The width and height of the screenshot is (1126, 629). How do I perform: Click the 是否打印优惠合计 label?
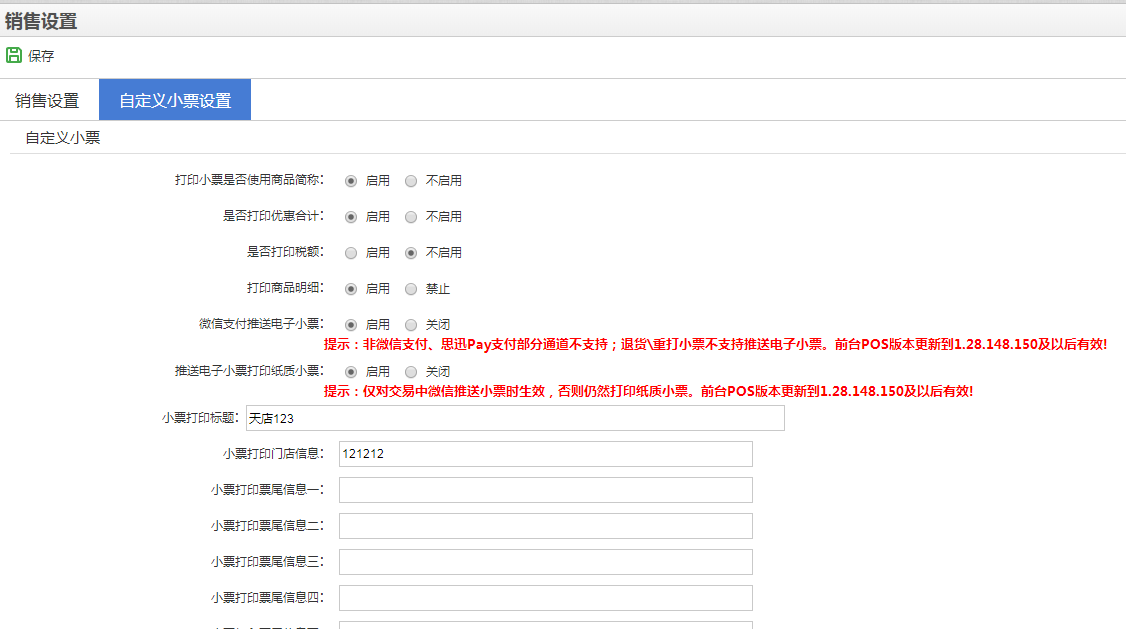(x=273, y=215)
